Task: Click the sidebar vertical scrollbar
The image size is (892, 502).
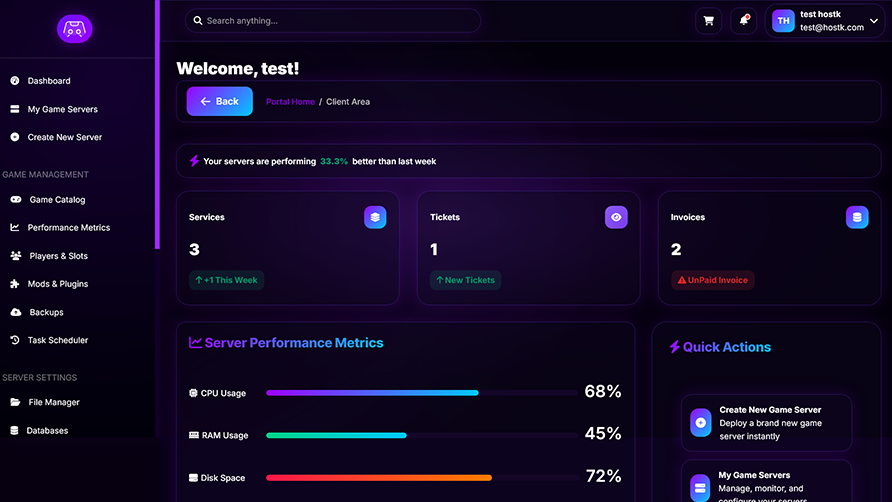Action: (156, 124)
